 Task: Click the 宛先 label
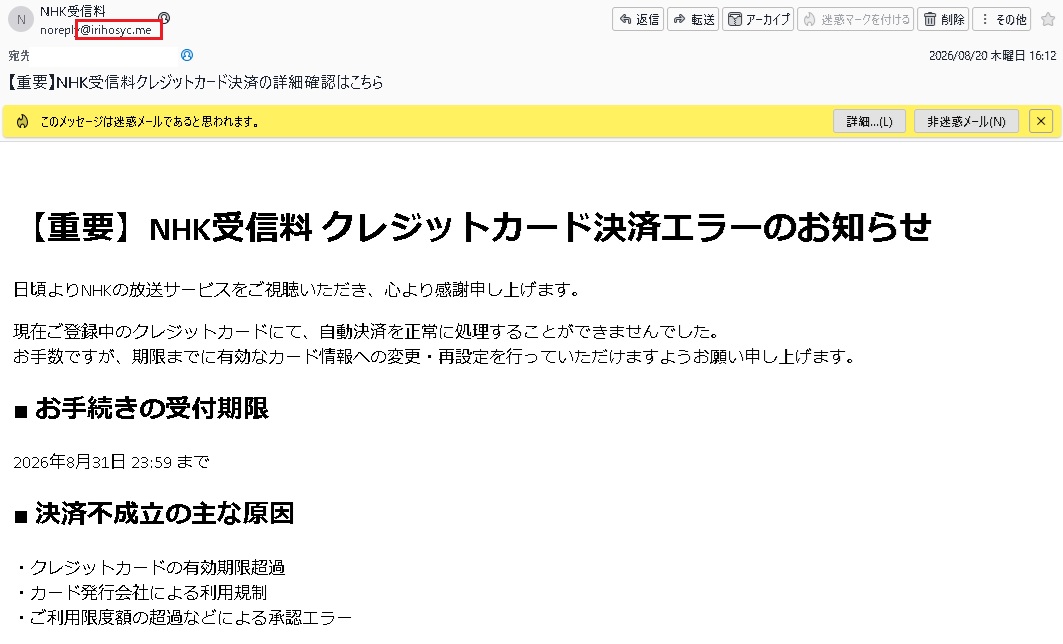pyautogui.click(x=19, y=56)
